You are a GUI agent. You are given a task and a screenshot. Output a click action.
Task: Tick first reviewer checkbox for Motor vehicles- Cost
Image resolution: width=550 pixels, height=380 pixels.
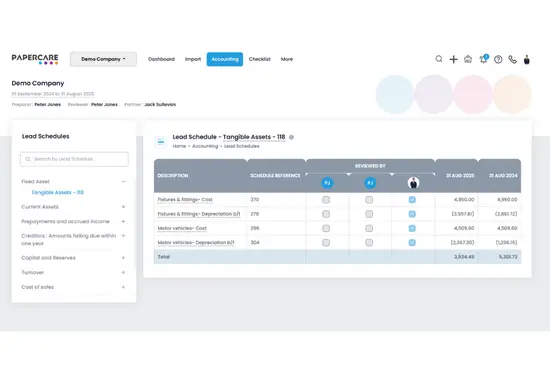click(x=326, y=228)
